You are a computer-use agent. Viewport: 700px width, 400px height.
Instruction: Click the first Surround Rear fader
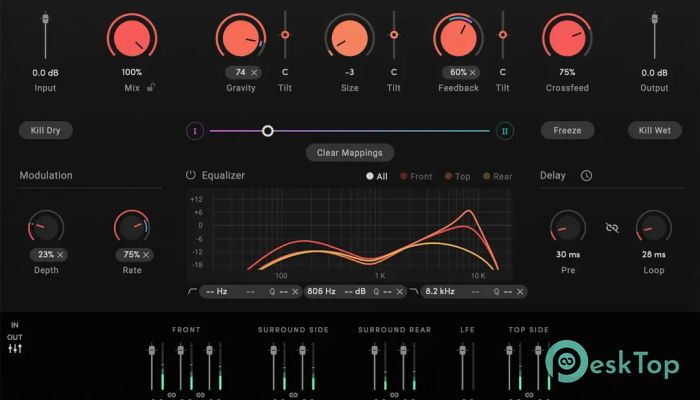click(375, 350)
